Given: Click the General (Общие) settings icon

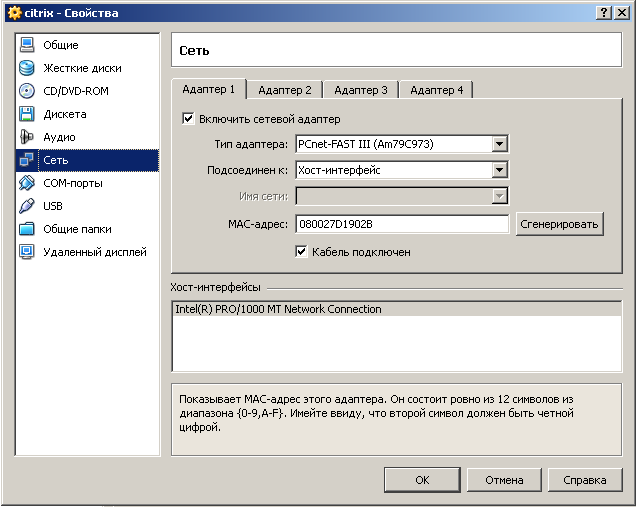Looking at the screenshot, I should tap(27, 45).
